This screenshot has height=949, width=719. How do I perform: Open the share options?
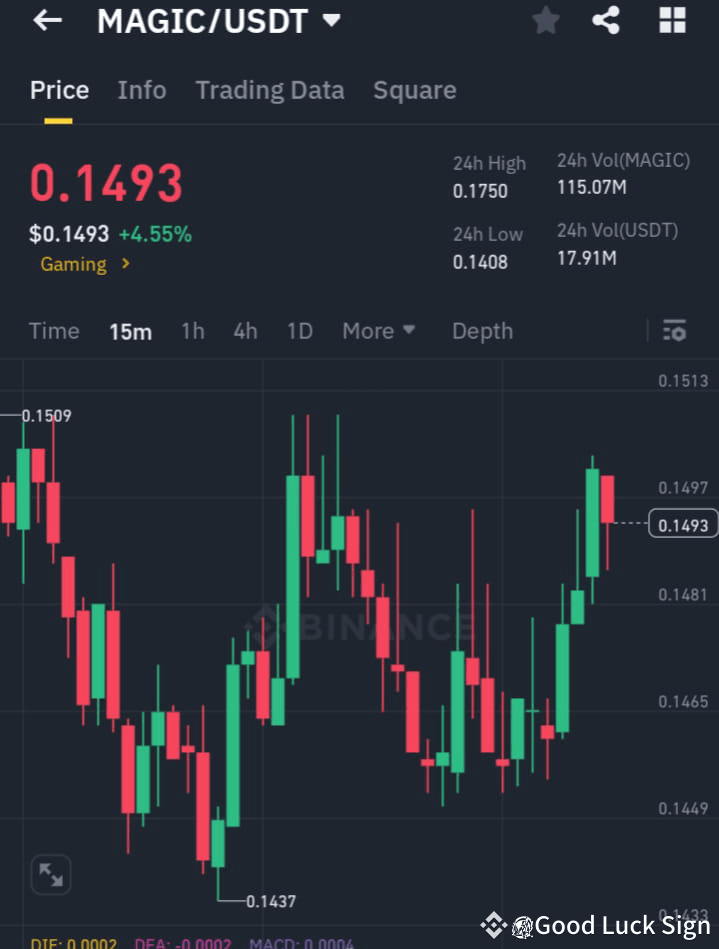pyautogui.click(x=606, y=20)
